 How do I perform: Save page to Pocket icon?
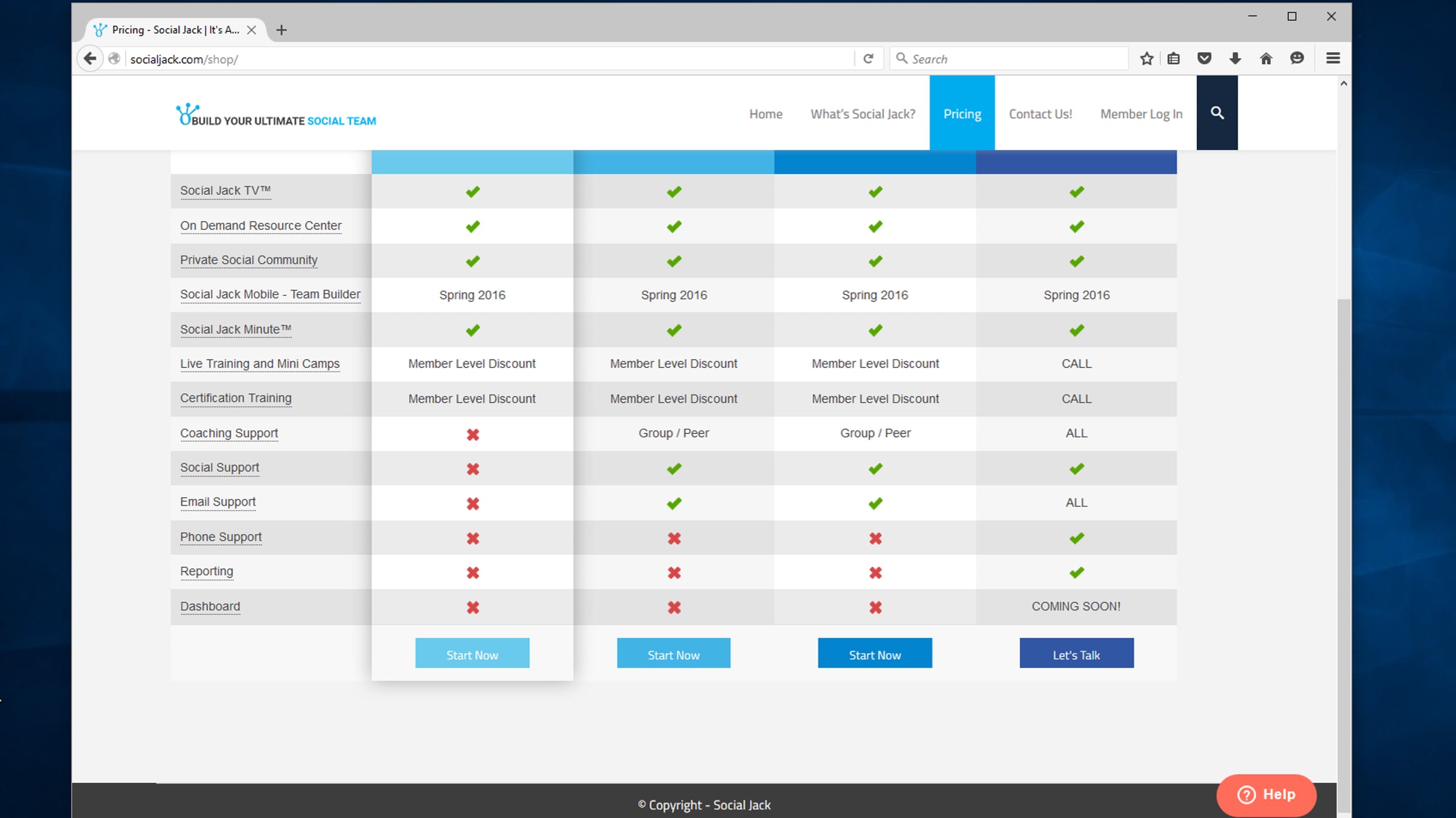click(x=1204, y=59)
